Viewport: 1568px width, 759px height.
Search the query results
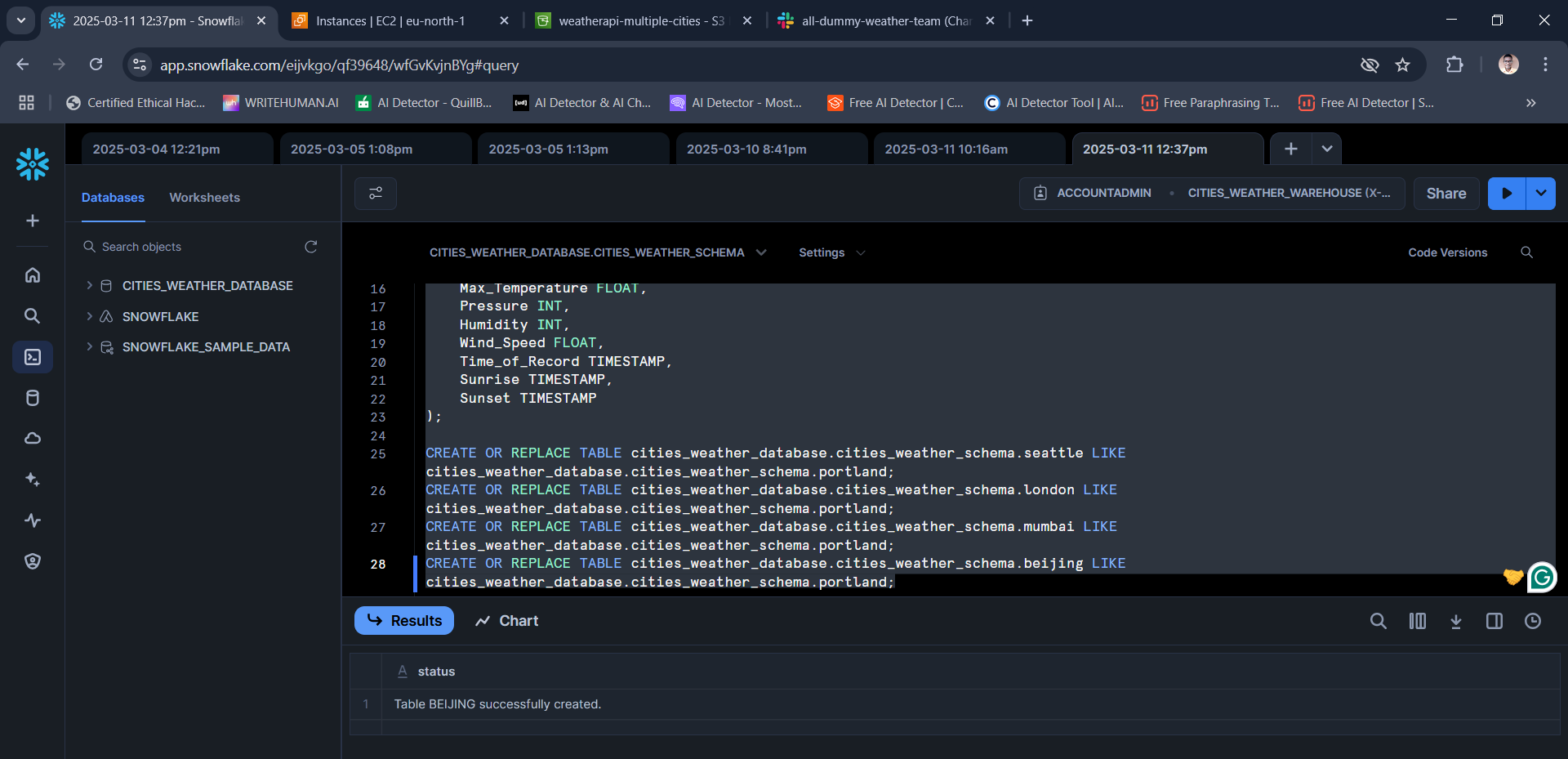point(1379,621)
